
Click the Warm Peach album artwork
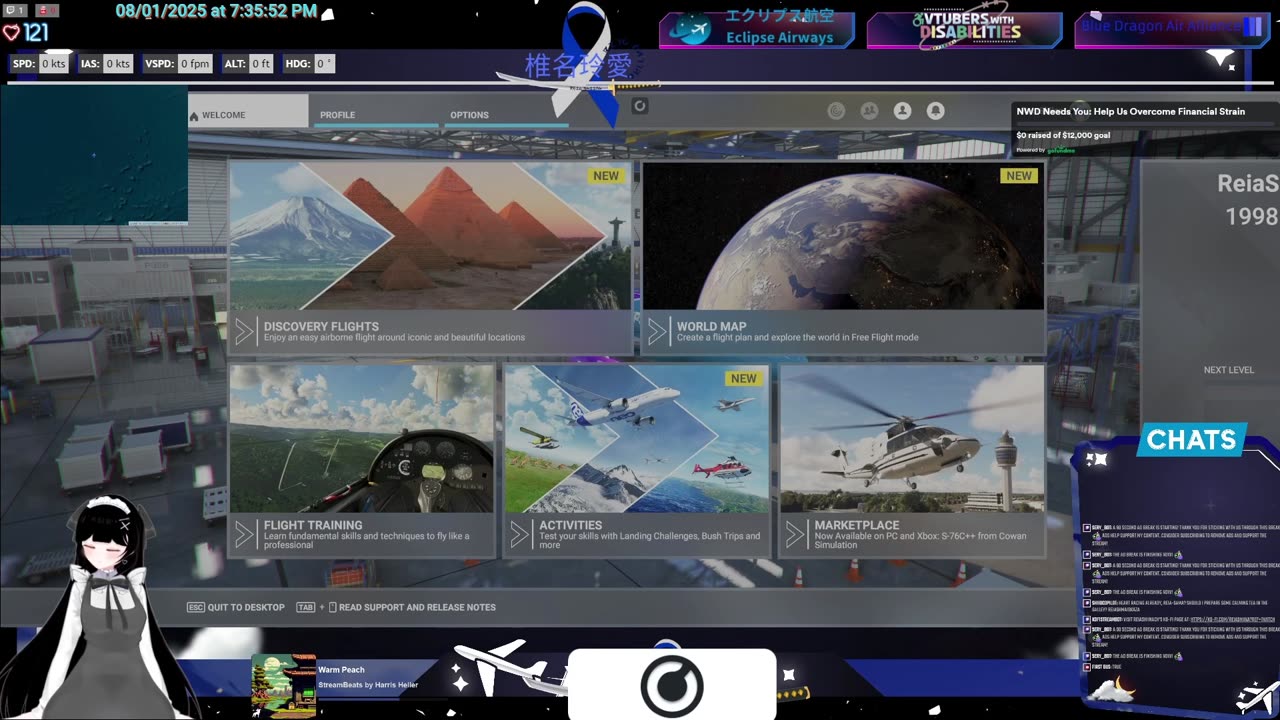[x=283, y=686]
